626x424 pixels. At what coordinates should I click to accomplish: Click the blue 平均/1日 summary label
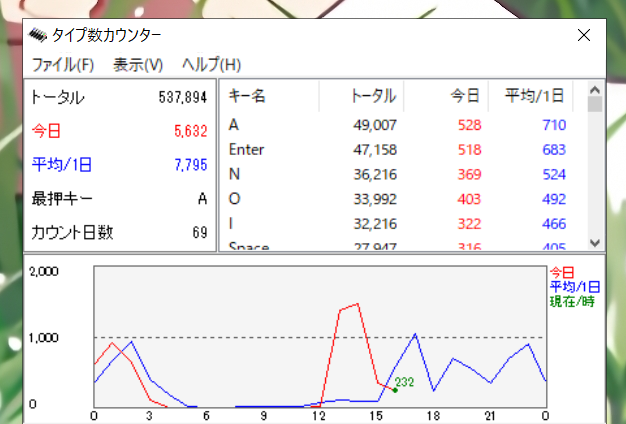61,165
